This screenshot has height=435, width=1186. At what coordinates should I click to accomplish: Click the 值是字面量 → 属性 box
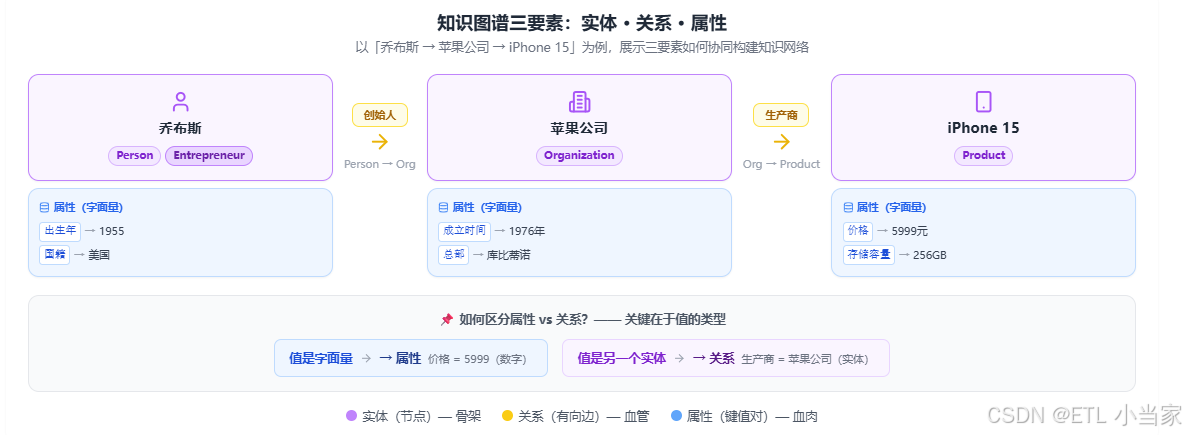[x=411, y=358]
